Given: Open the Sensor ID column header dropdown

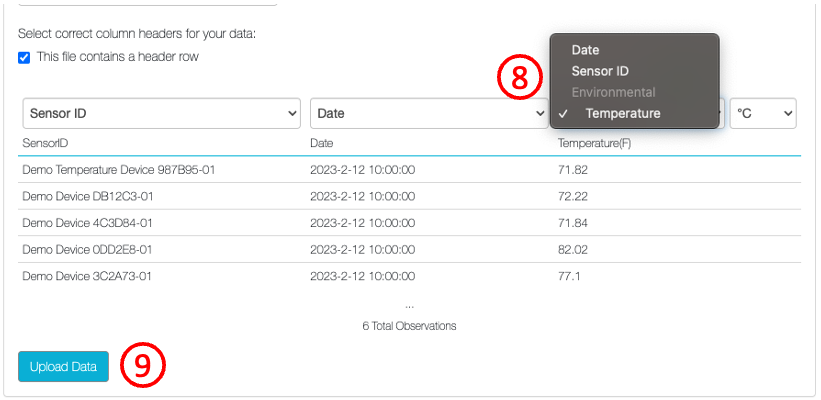Looking at the screenshot, I should [161, 114].
